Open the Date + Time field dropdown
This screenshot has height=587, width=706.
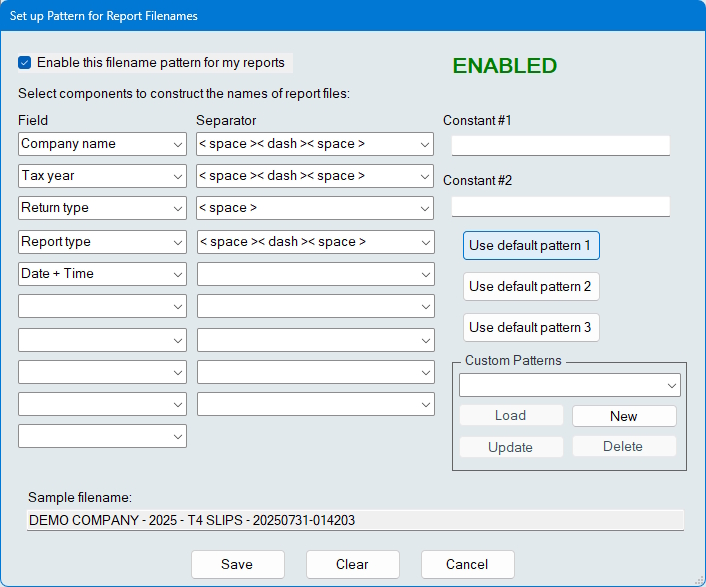coord(102,274)
